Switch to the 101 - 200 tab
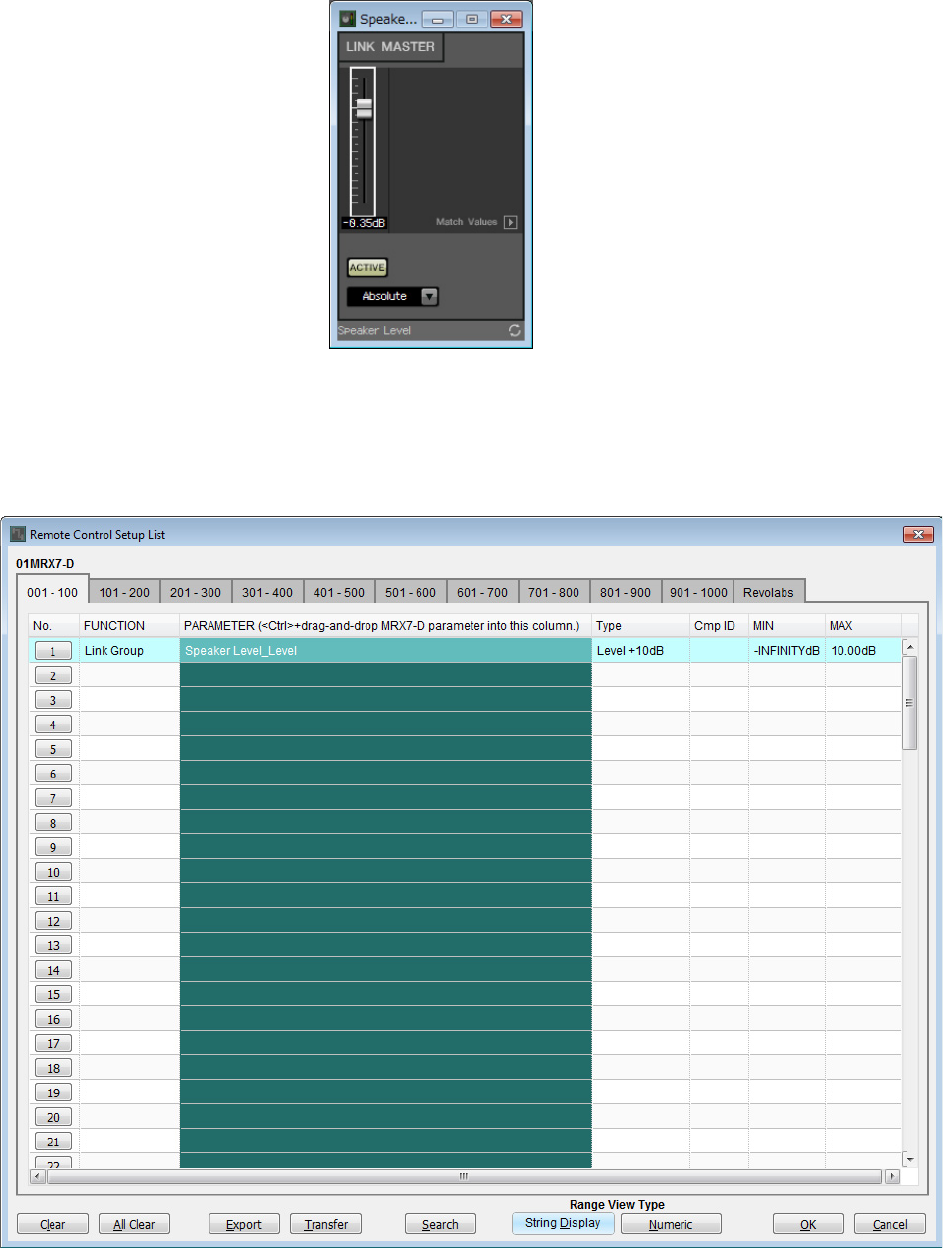 (125, 593)
